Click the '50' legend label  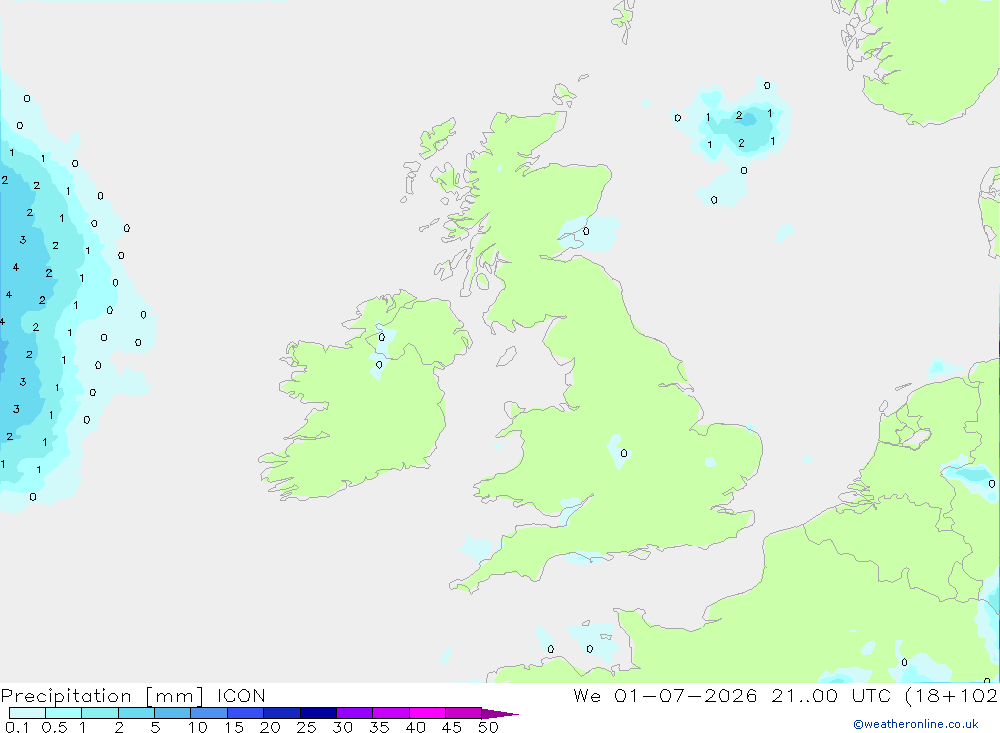pos(488,727)
